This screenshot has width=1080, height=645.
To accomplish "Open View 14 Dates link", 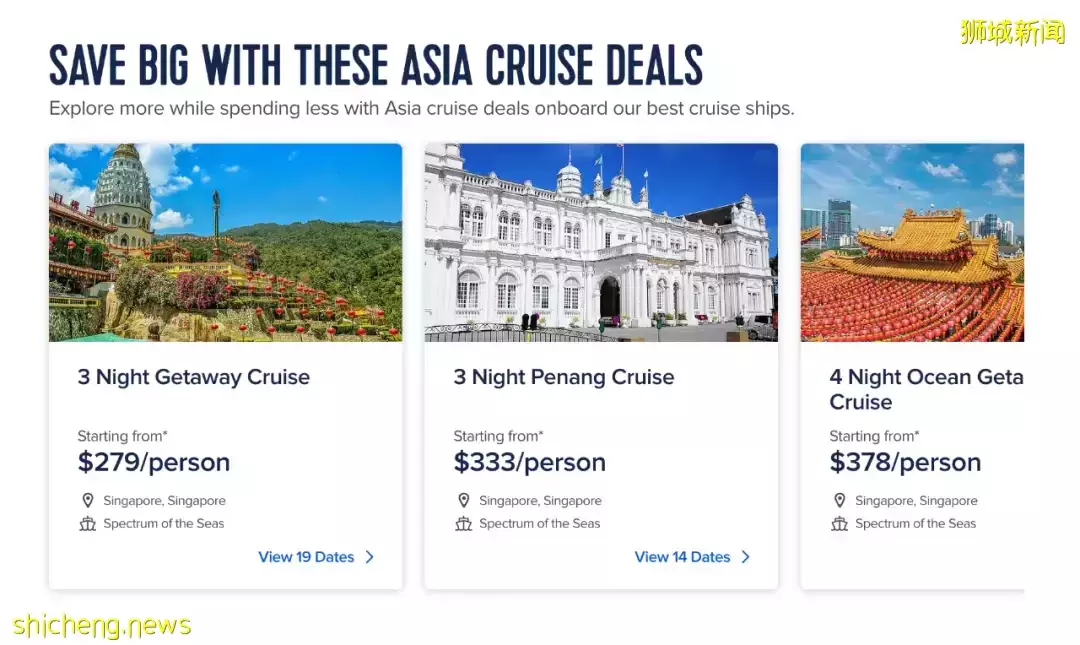I will click(x=692, y=557).
